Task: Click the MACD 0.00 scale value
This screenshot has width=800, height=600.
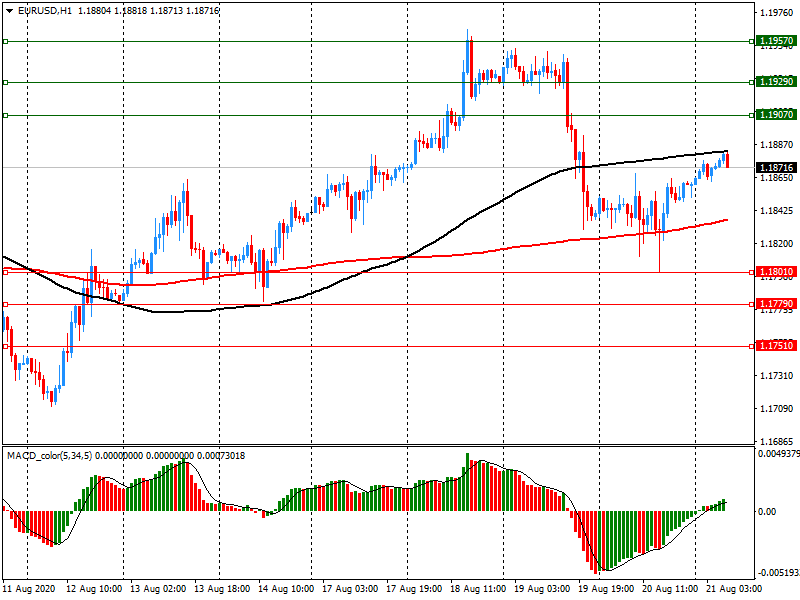Action: (767, 511)
